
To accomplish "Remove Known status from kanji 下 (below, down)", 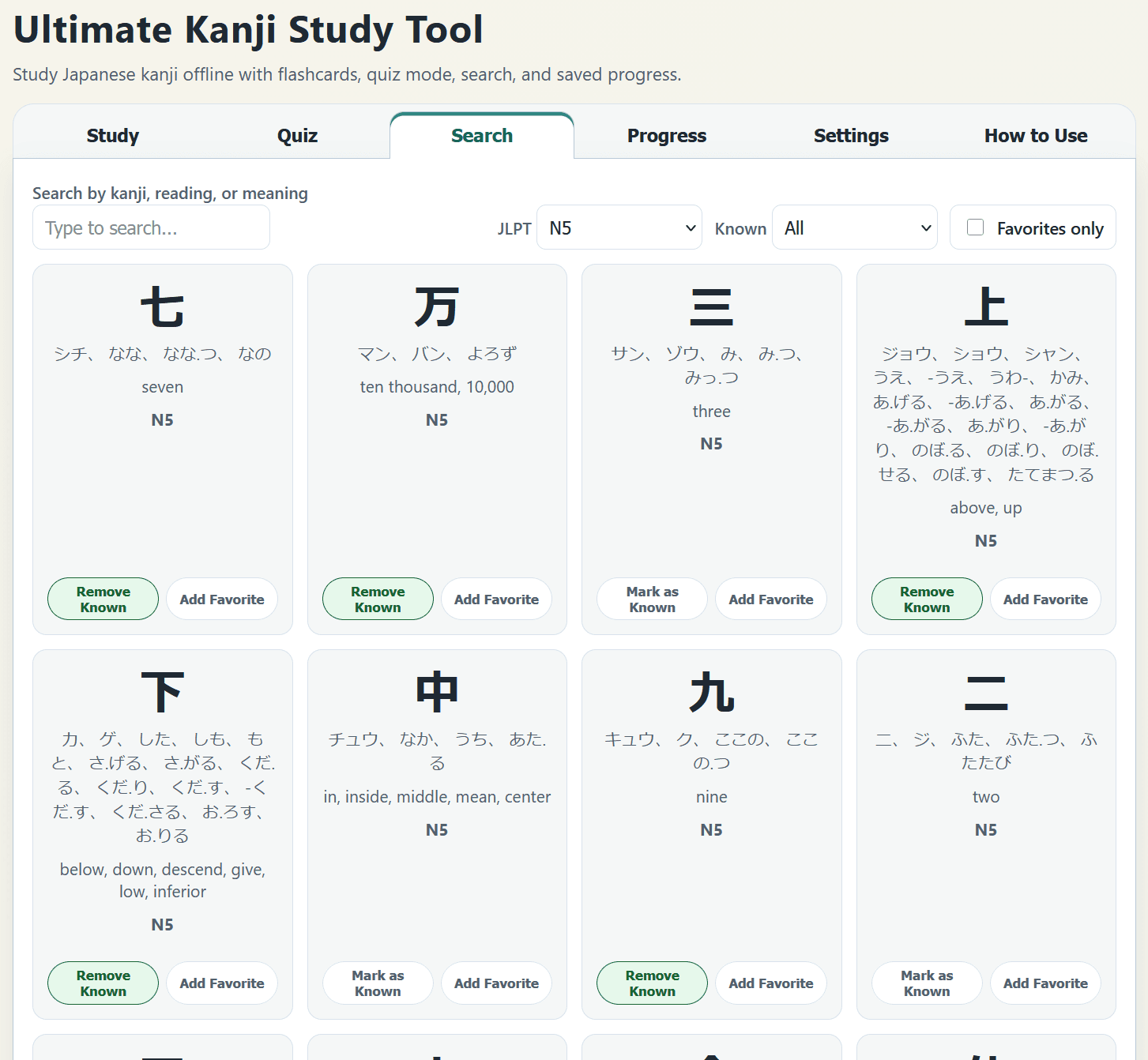I will click(103, 983).
